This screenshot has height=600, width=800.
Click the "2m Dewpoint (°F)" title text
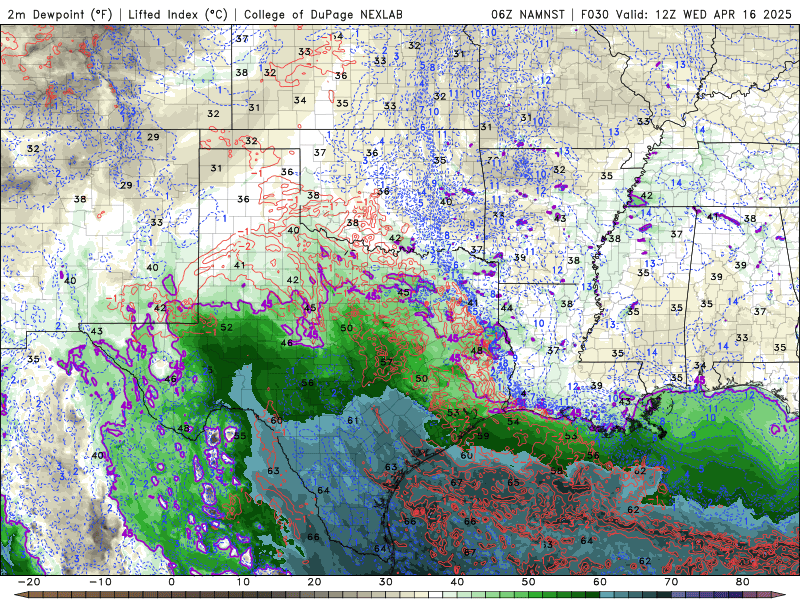(x=60, y=14)
